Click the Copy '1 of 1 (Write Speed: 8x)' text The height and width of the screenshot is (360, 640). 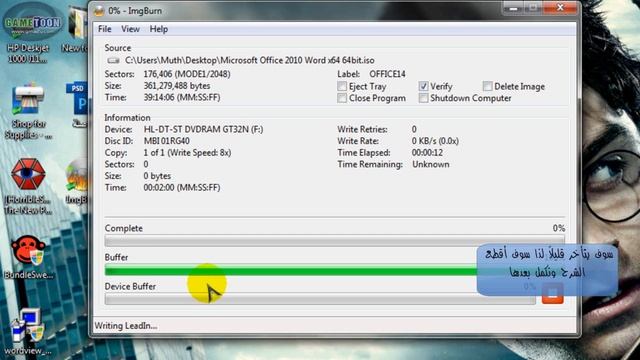(187, 153)
